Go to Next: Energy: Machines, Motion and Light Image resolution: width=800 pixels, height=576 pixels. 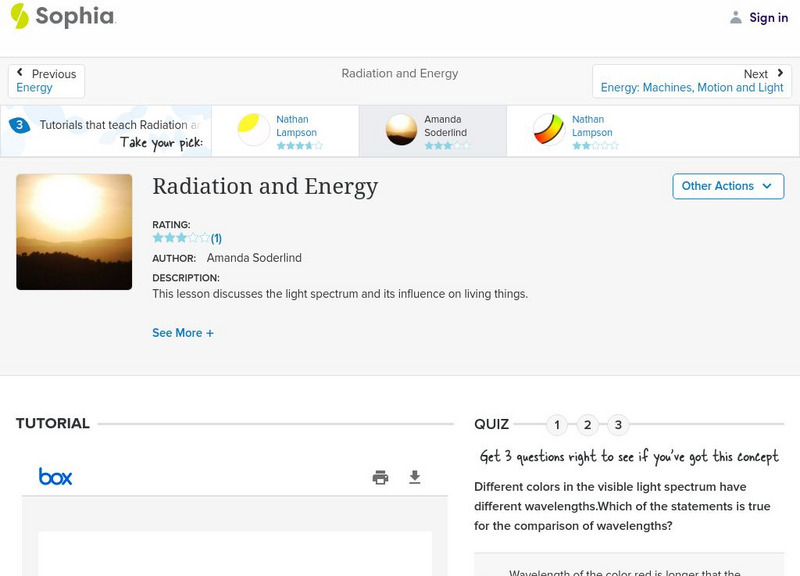coord(692,81)
